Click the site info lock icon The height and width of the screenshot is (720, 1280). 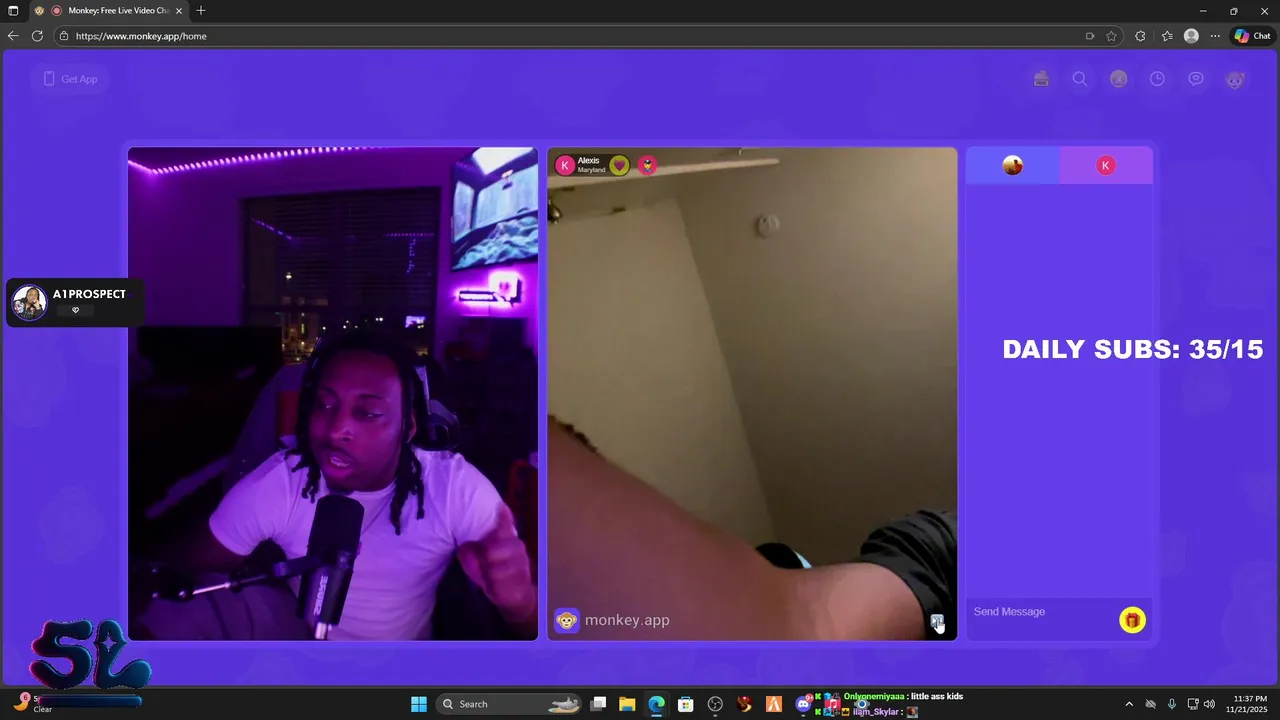click(64, 36)
